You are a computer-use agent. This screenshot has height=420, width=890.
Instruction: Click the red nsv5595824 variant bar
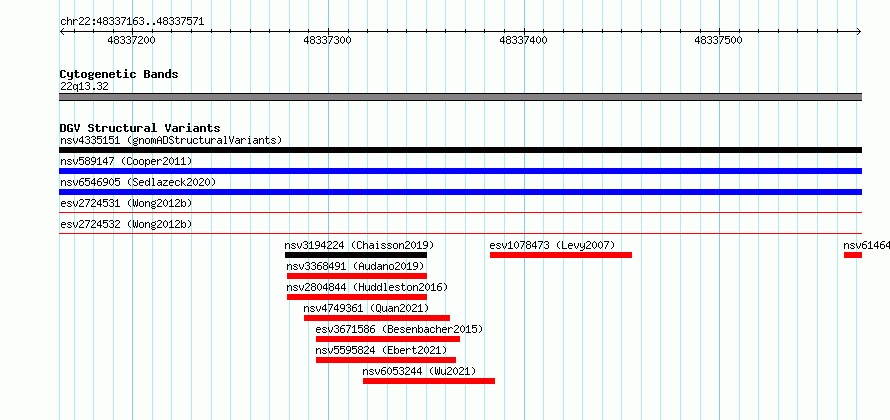[386, 360]
